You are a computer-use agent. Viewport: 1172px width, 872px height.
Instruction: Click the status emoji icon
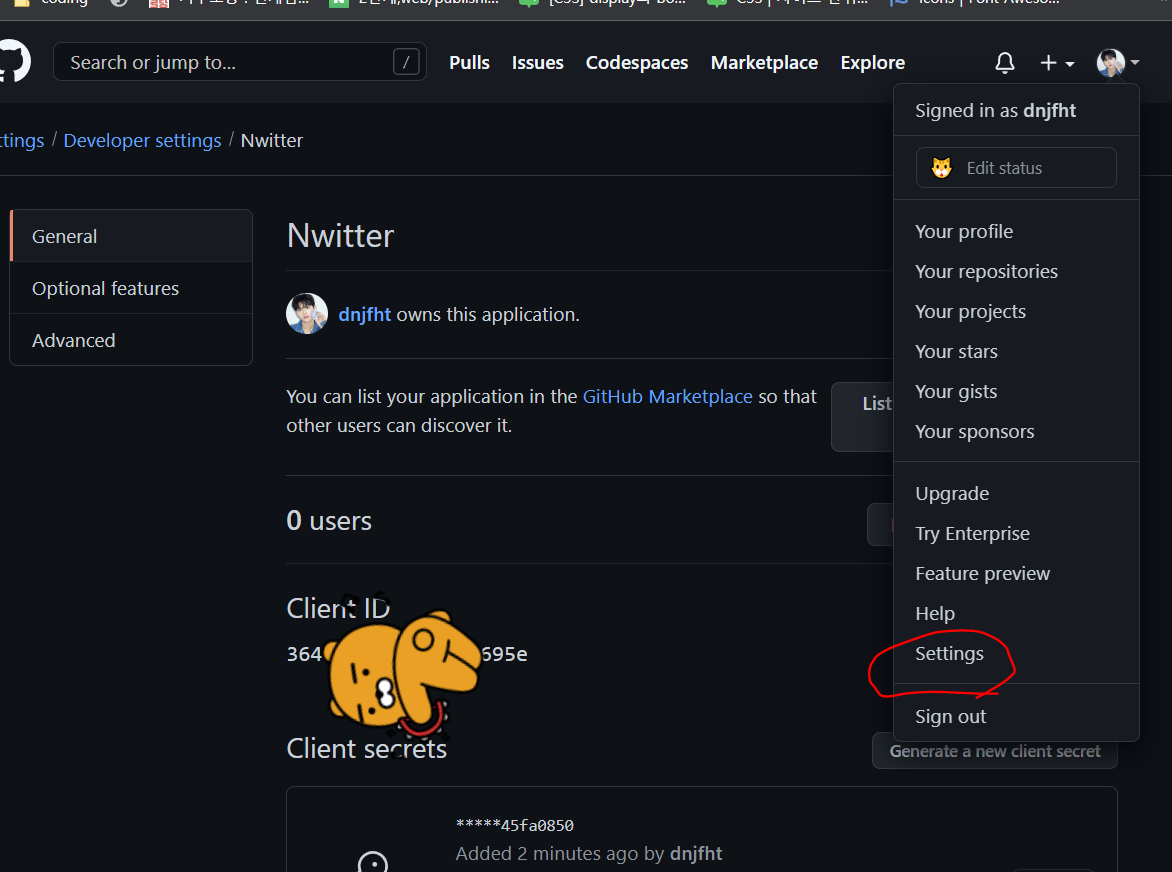click(x=942, y=168)
